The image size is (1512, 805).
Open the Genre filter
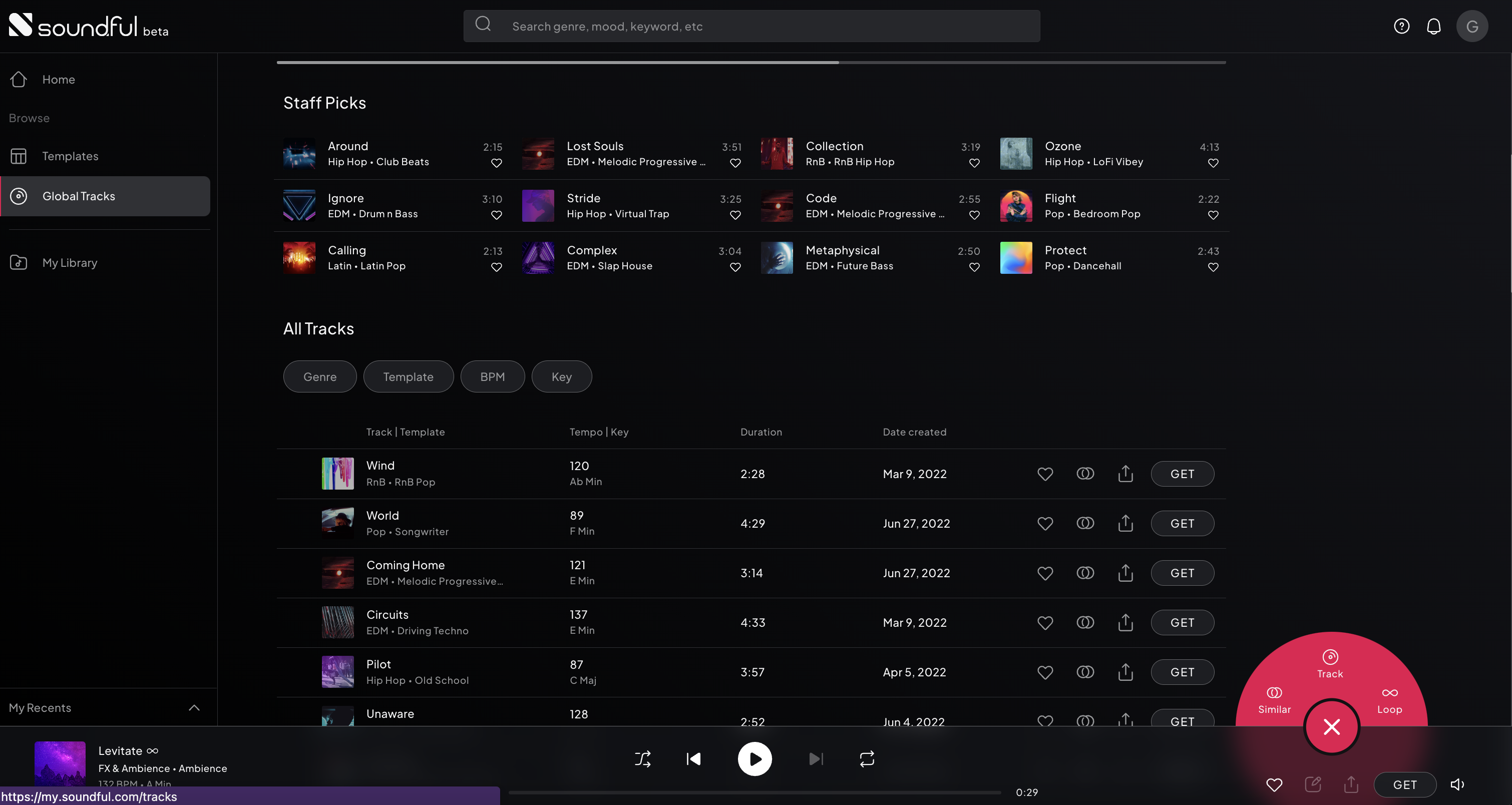[x=320, y=376]
